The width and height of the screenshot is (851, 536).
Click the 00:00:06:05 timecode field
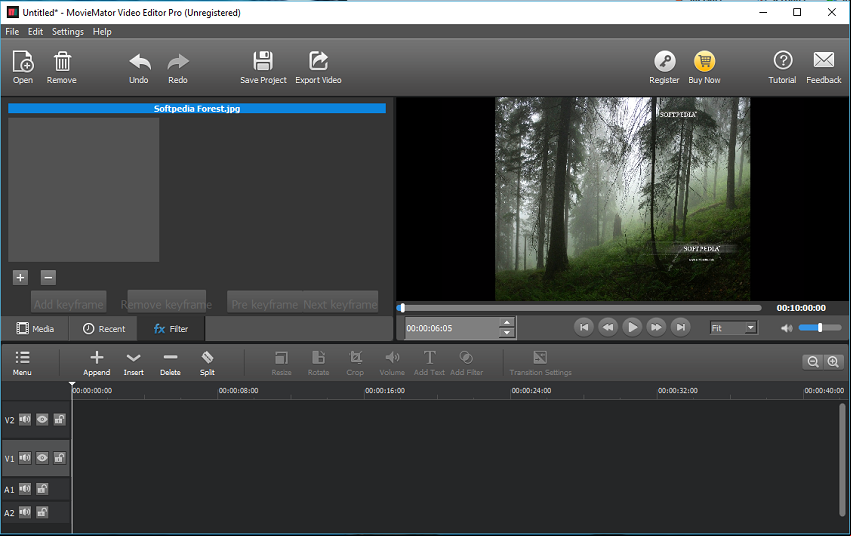tap(452, 328)
